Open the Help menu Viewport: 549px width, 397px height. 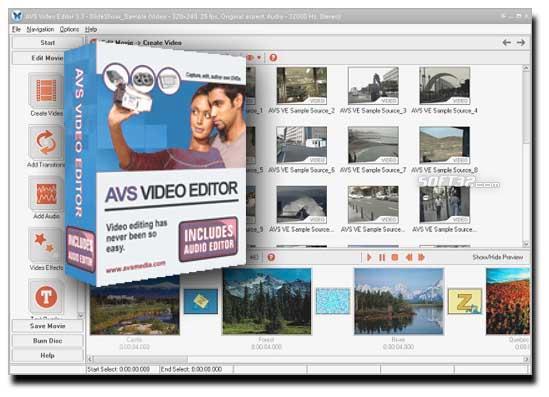pyautogui.click(x=91, y=29)
